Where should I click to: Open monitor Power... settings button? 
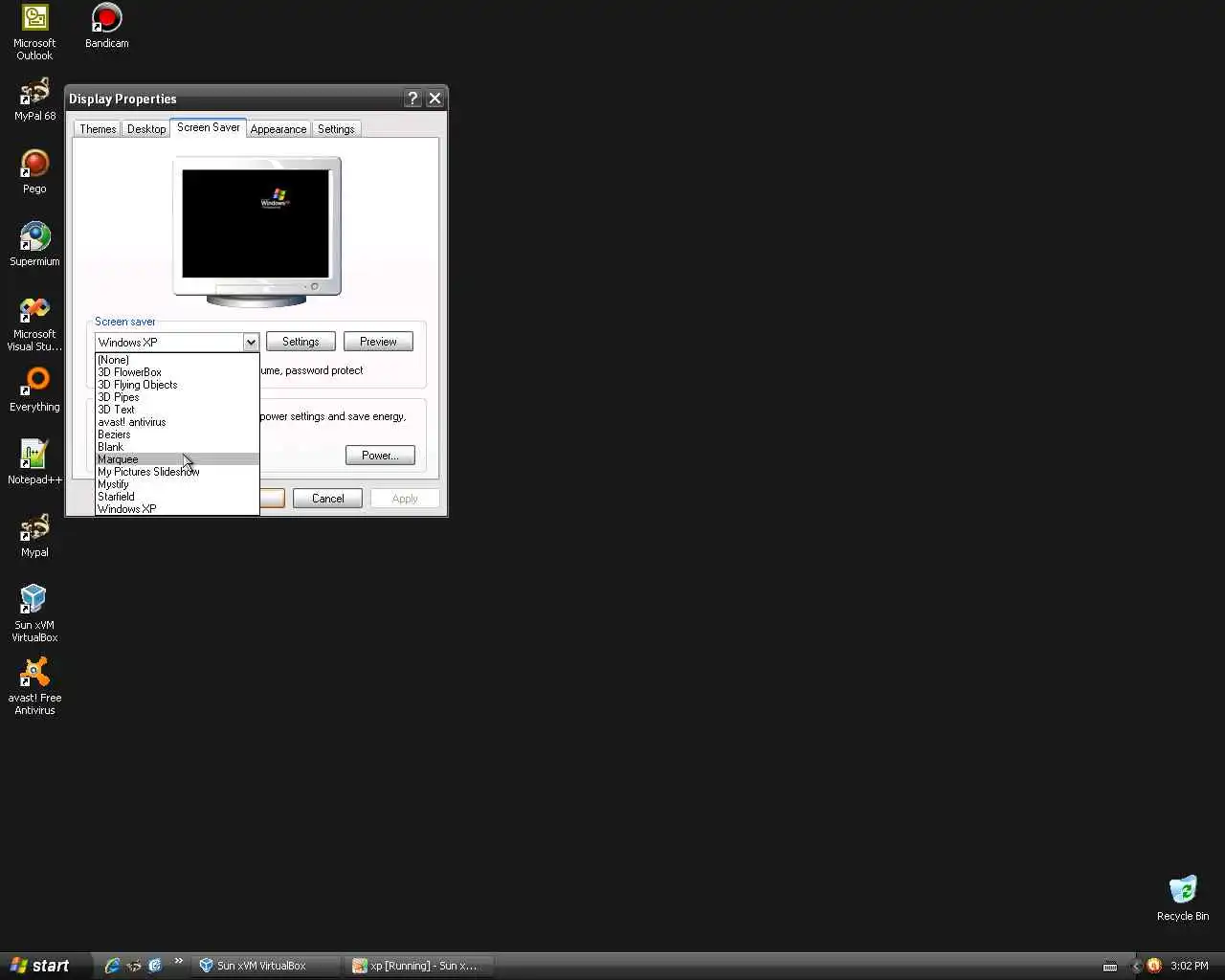pos(380,456)
